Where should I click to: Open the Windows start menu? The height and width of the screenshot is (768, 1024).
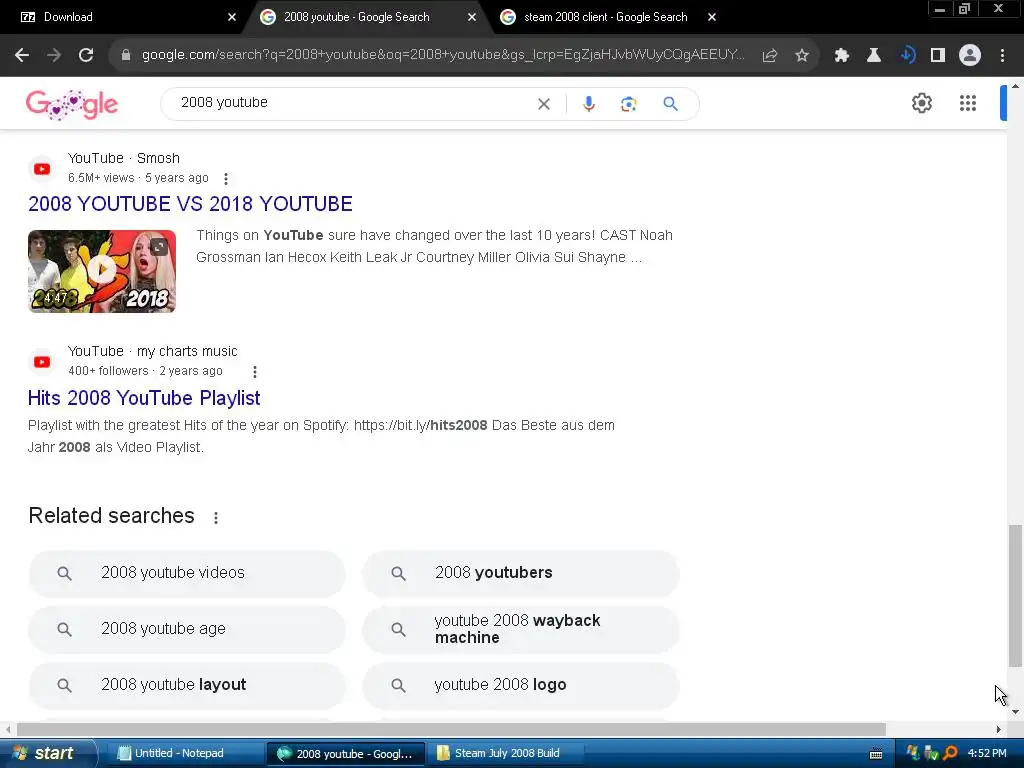[x=47, y=754]
